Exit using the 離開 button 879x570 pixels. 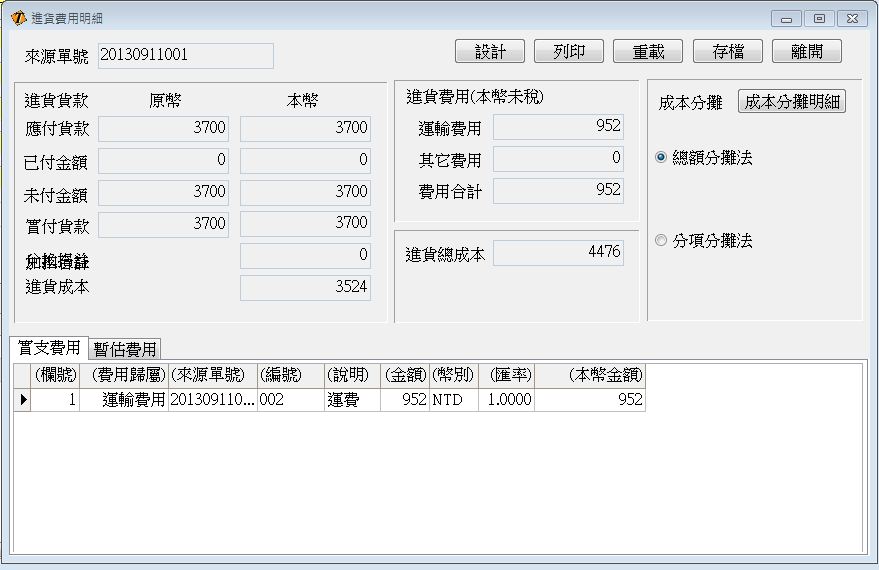point(806,52)
